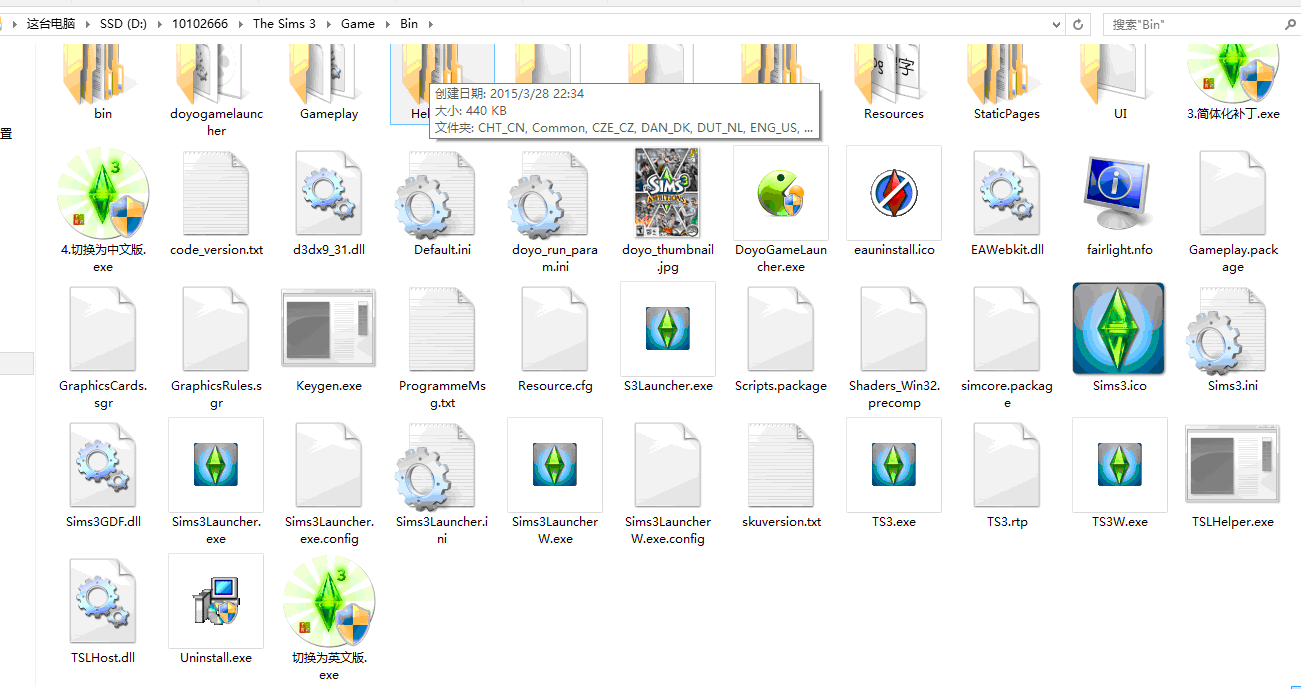
Task: Open the doyogamelauncher folder
Action: [x=216, y=92]
